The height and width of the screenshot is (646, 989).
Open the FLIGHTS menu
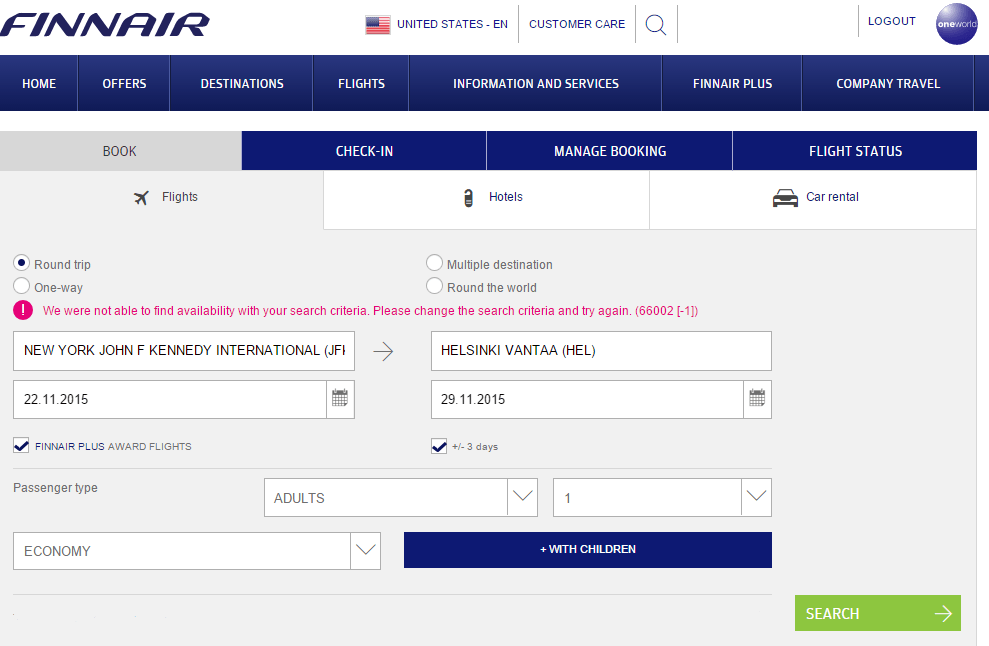click(x=361, y=84)
